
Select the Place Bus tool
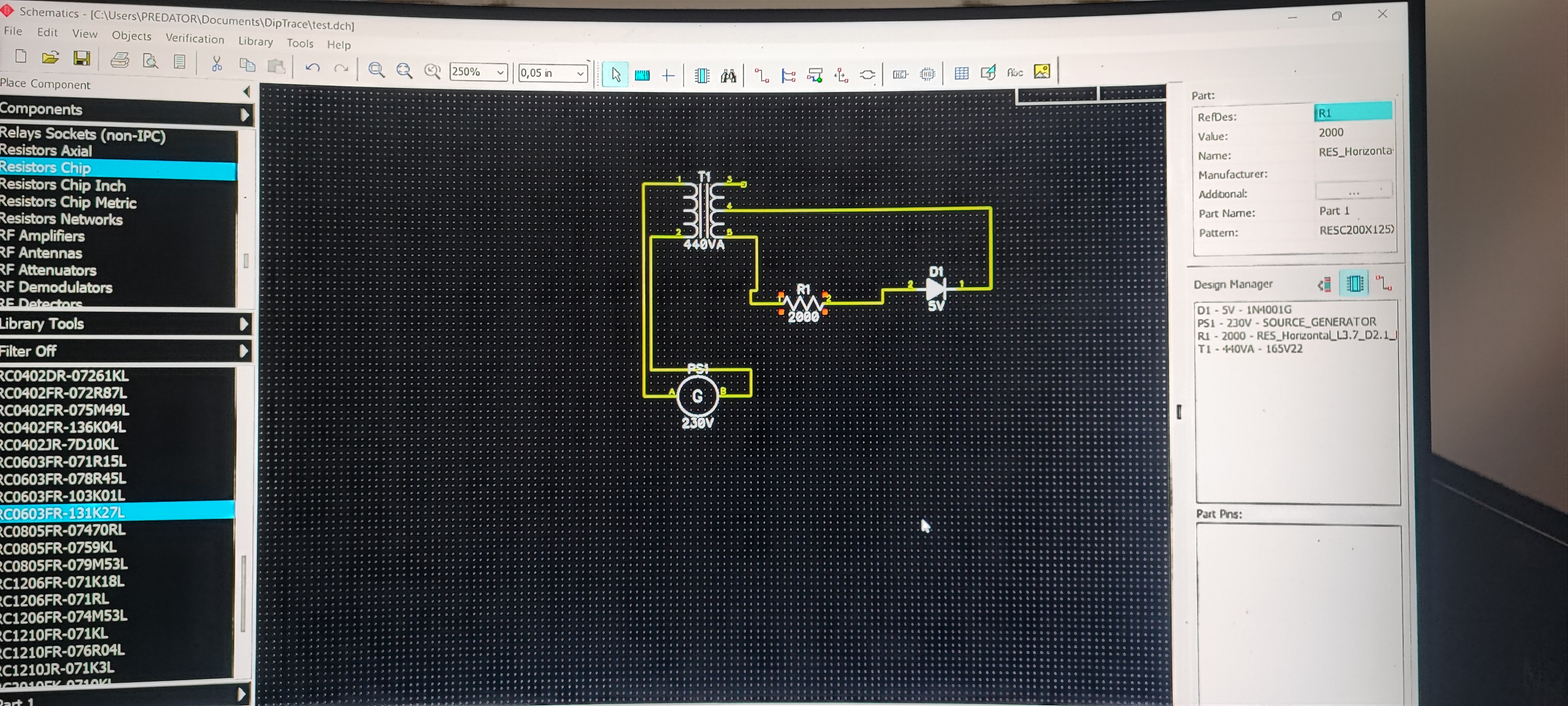(788, 76)
